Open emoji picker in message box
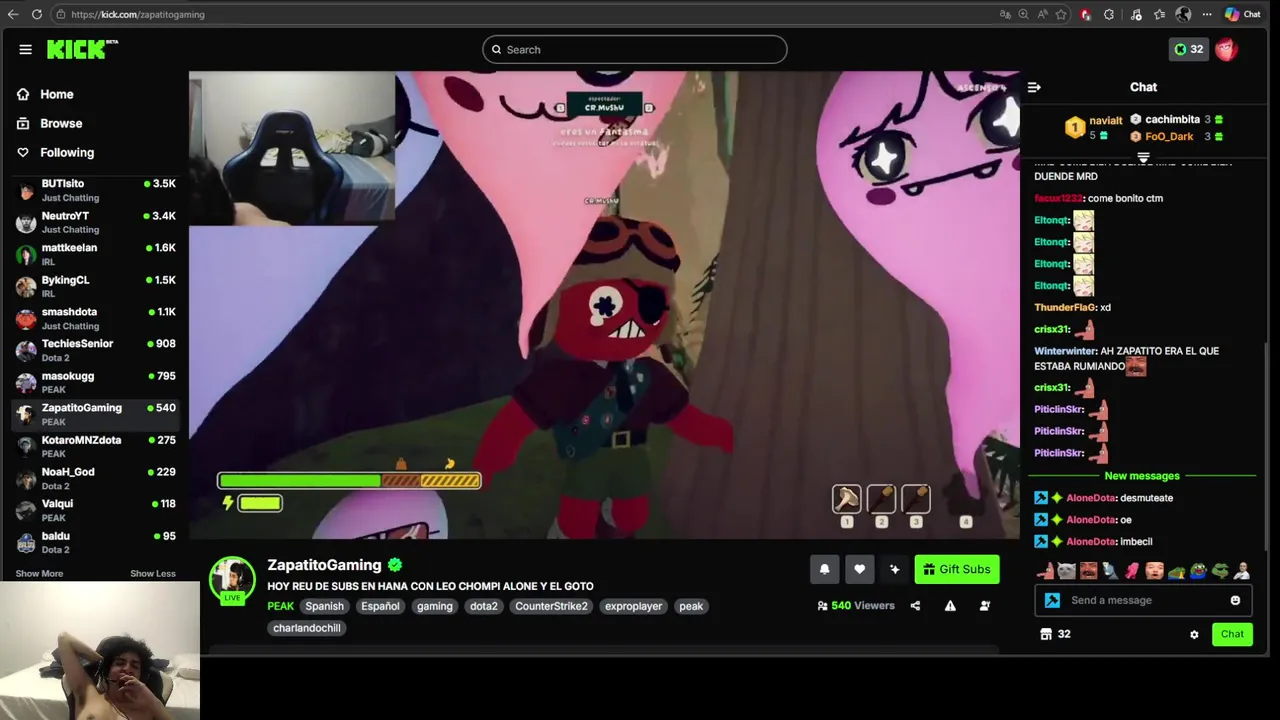This screenshot has width=1280, height=720. pyautogui.click(x=1235, y=600)
